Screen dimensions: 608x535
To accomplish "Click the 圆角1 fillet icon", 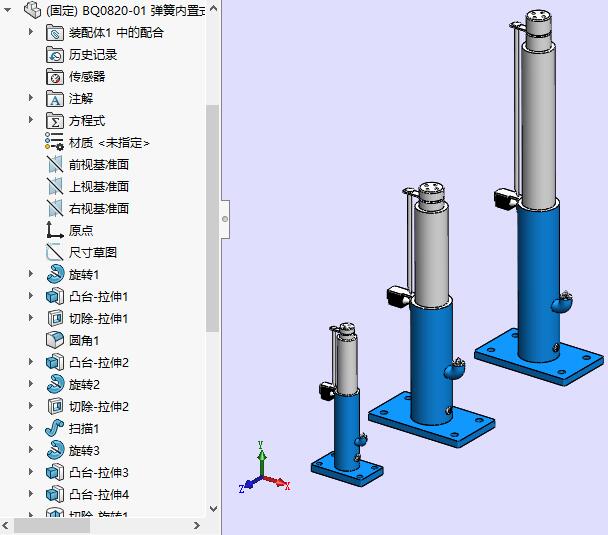I will click(x=55, y=340).
